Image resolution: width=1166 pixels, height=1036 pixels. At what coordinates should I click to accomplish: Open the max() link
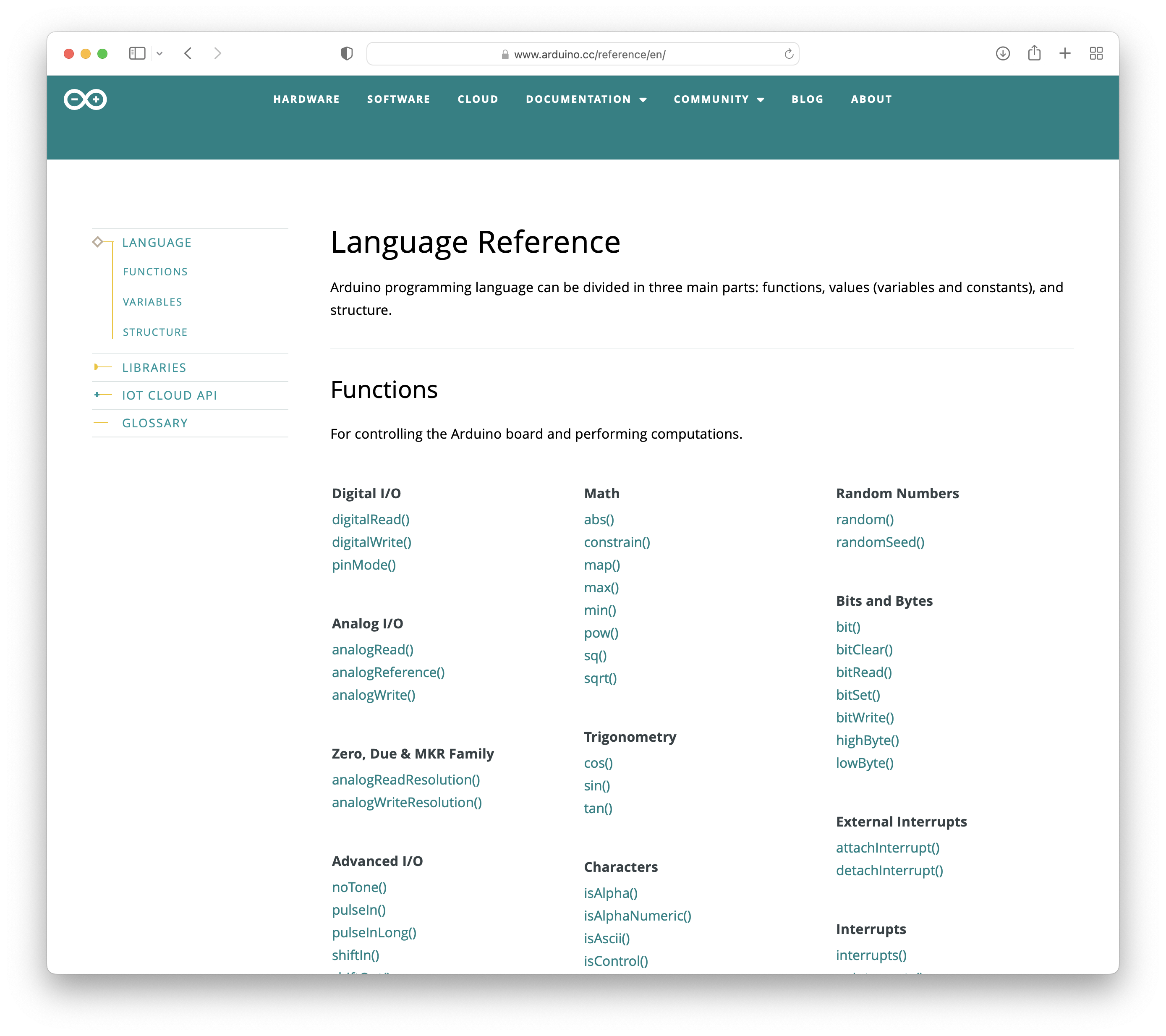point(601,588)
